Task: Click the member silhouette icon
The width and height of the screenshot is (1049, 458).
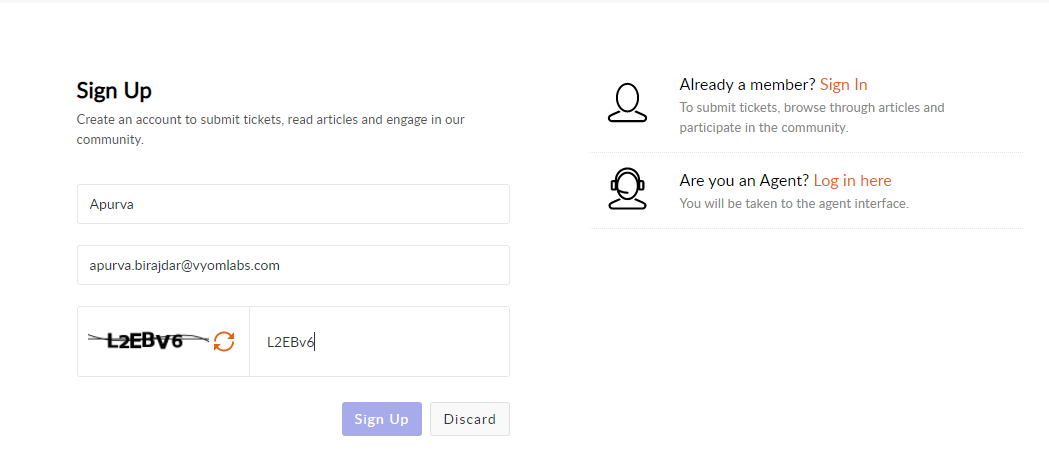Action: tap(627, 102)
